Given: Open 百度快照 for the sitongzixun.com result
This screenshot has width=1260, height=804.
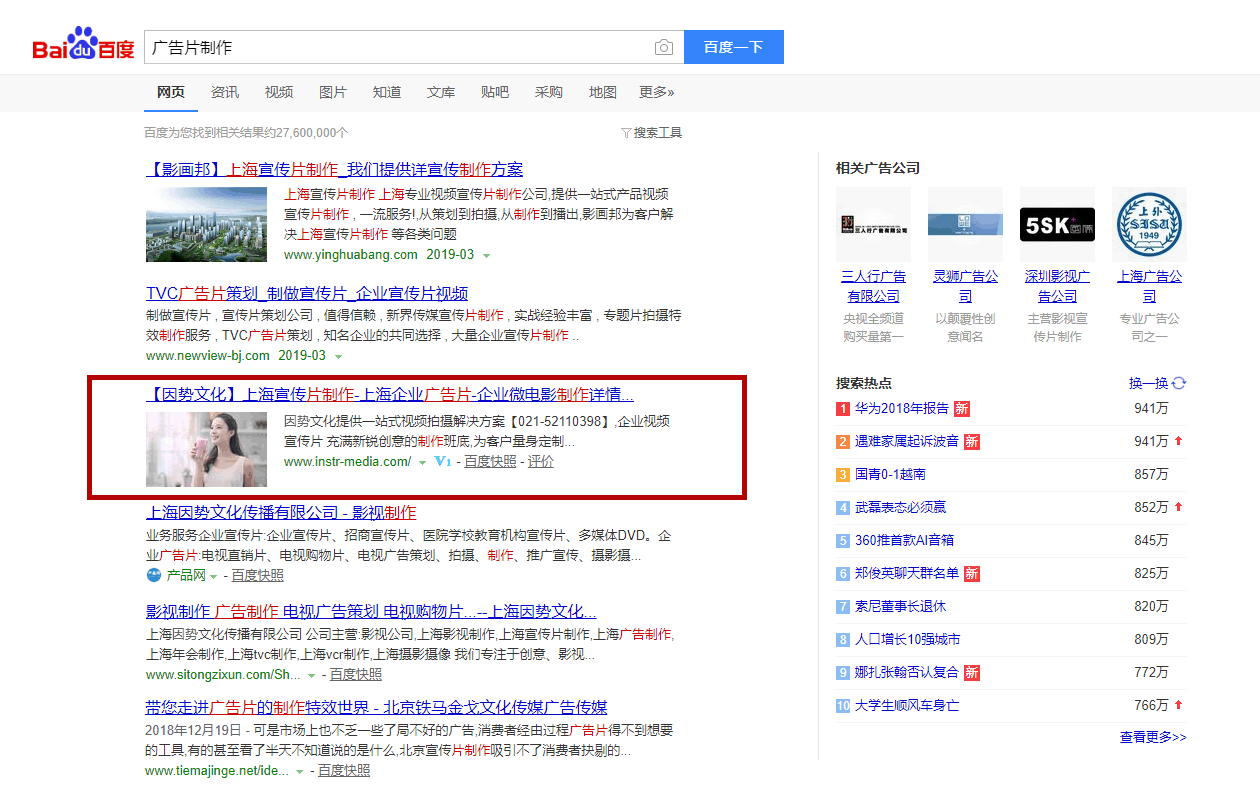Looking at the screenshot, I should click(356, 675).
